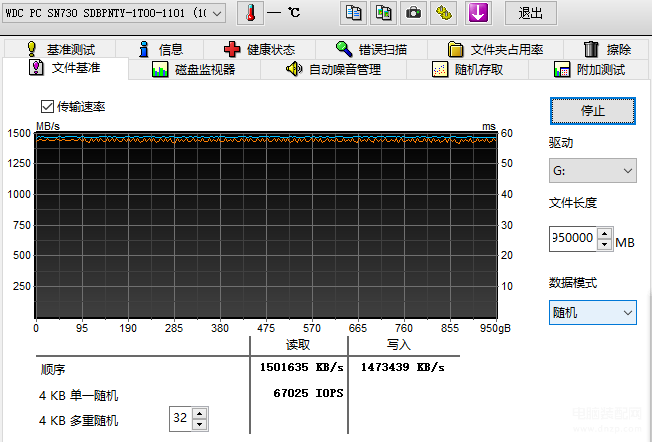Decrease file length with down arrow
The image size is (652, 442).
(605, 244)
